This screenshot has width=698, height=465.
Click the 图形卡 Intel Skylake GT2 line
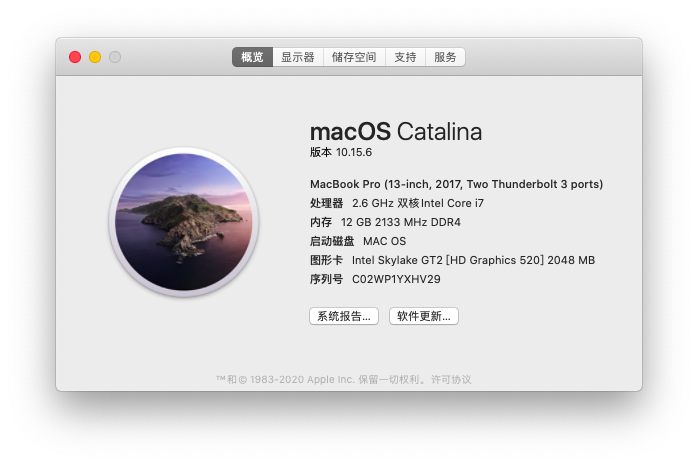pos(452,260)
